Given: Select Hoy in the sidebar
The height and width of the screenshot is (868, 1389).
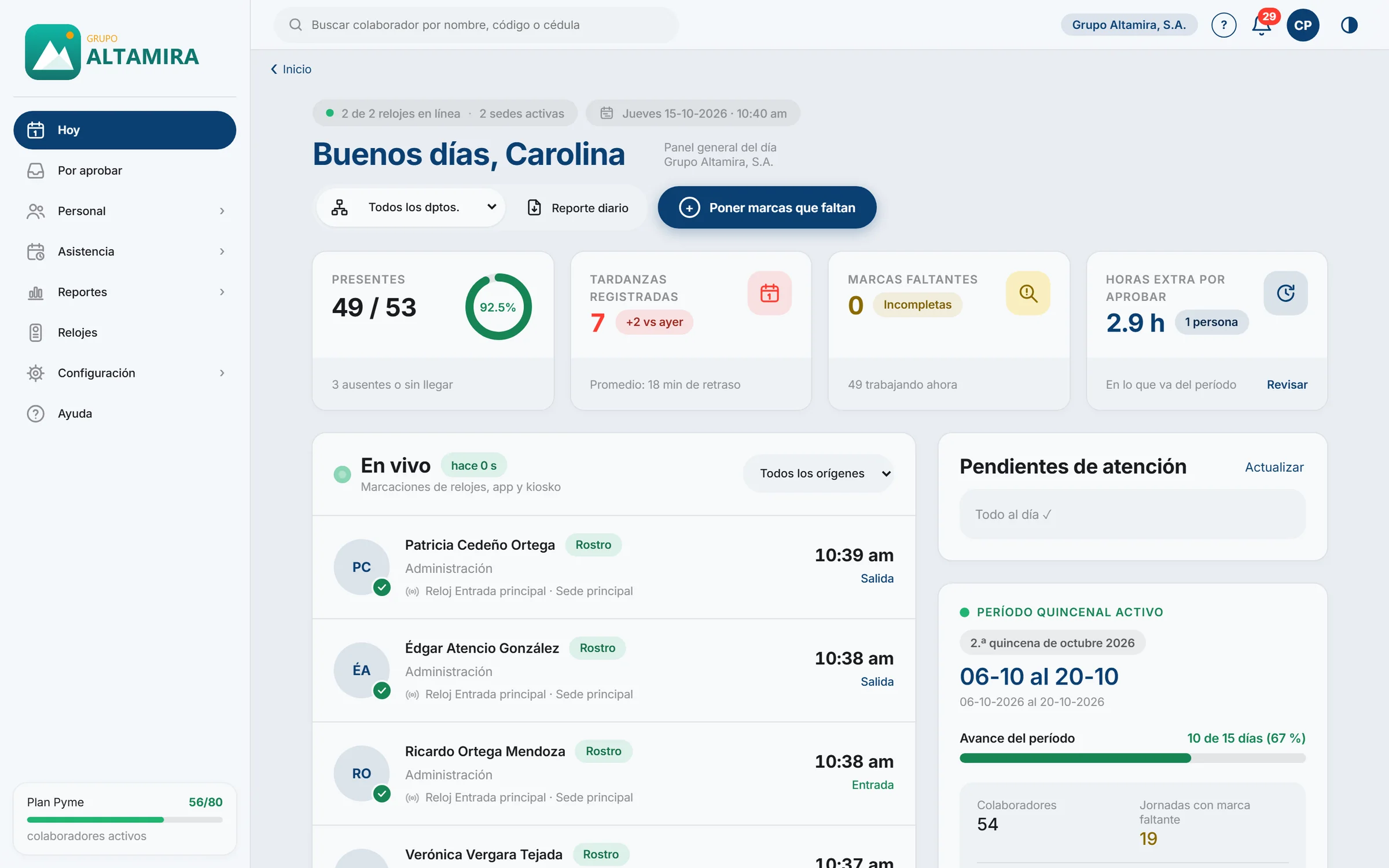Looking at the screenshot, I should point(124,130).
